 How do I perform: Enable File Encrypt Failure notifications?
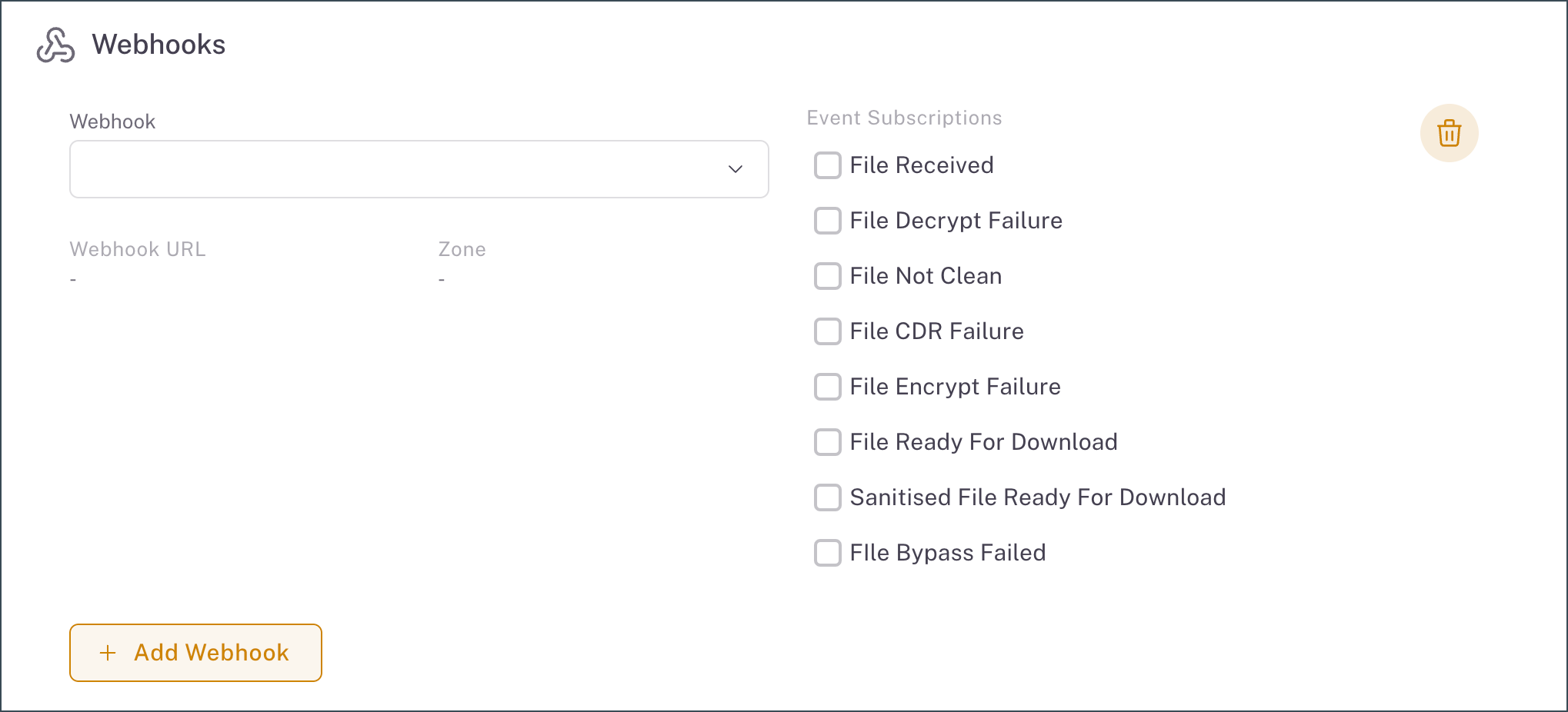tap(827, 387)
